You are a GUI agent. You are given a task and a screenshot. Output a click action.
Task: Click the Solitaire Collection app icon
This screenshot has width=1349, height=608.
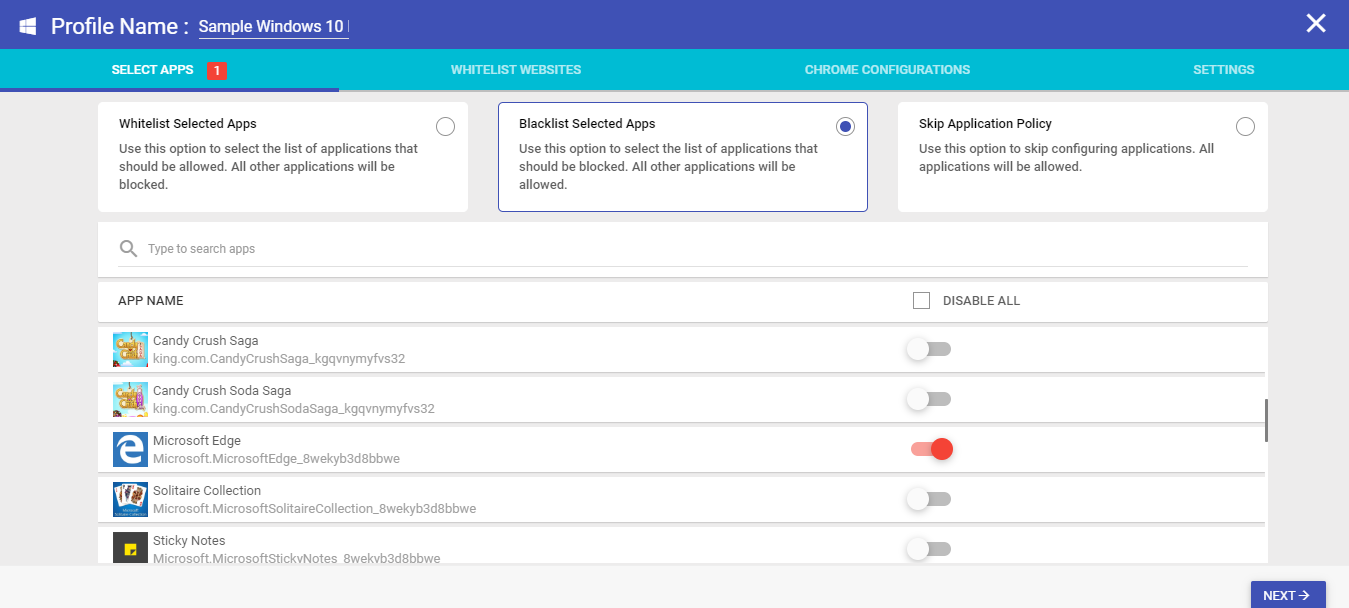coord(130,499)
